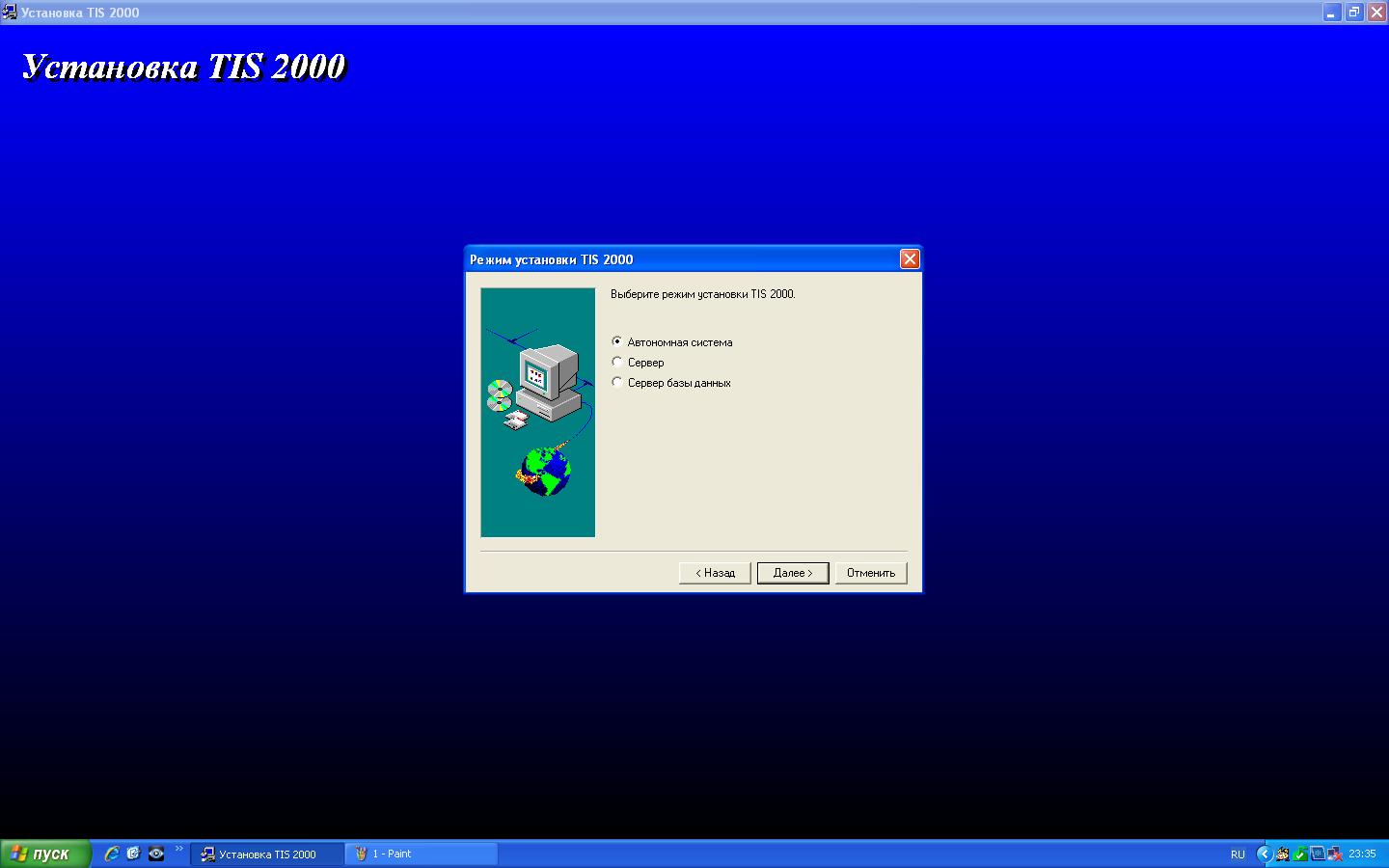The width and height of the screenshot is (1389, 868).
Task: Click the system tray clock 23:35
Action: 1362,854
